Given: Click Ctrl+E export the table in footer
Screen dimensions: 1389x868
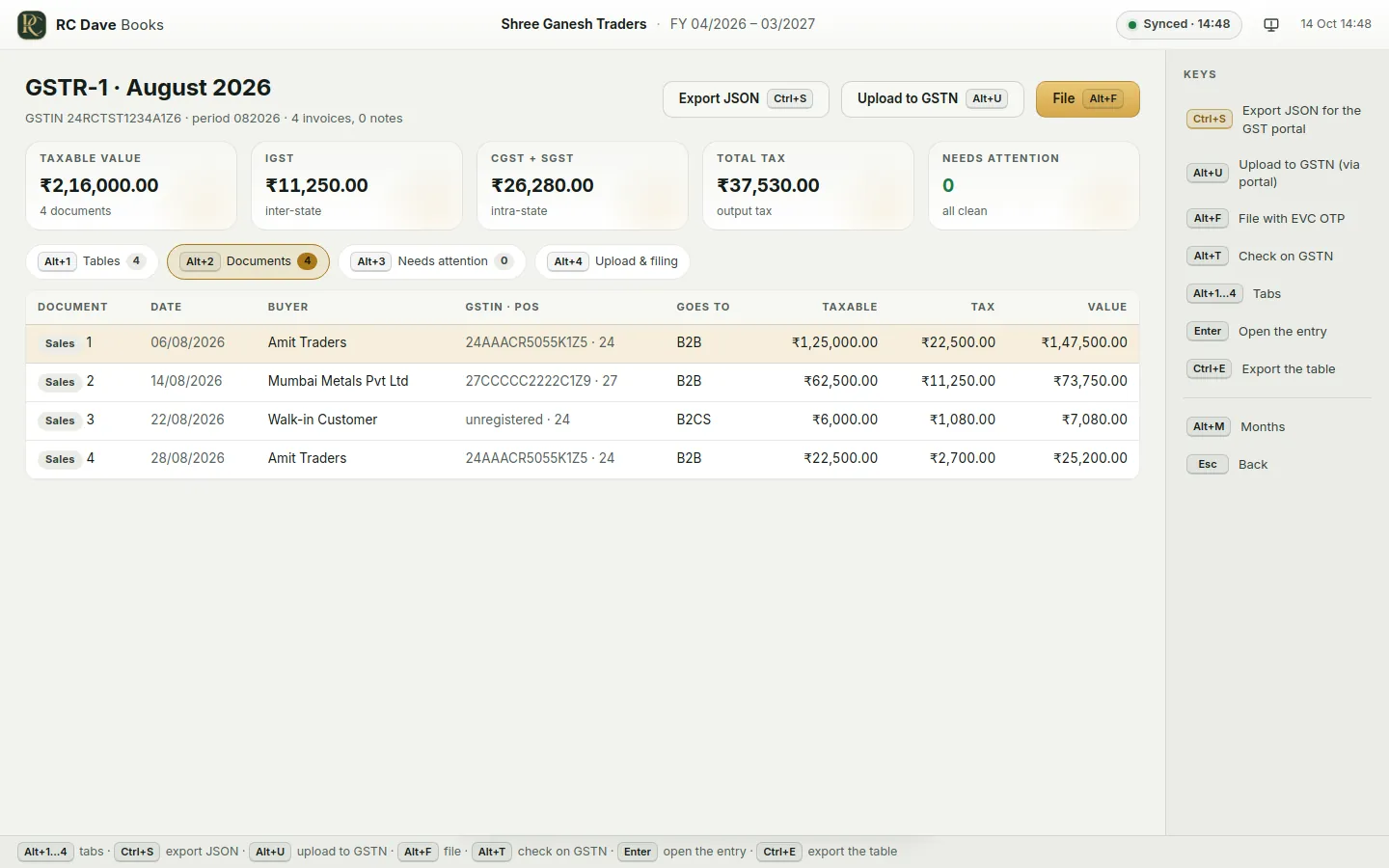Looking at the screenshot, I should 827,852.
